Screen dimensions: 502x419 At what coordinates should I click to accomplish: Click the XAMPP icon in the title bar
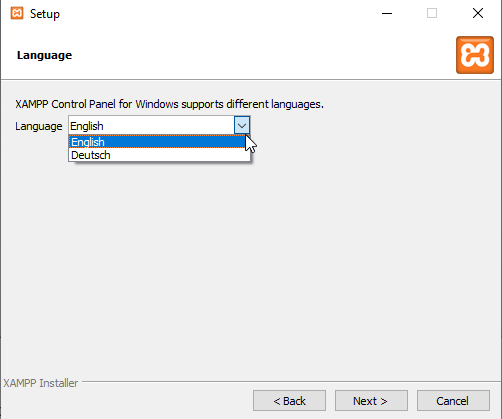coord(17,13)
